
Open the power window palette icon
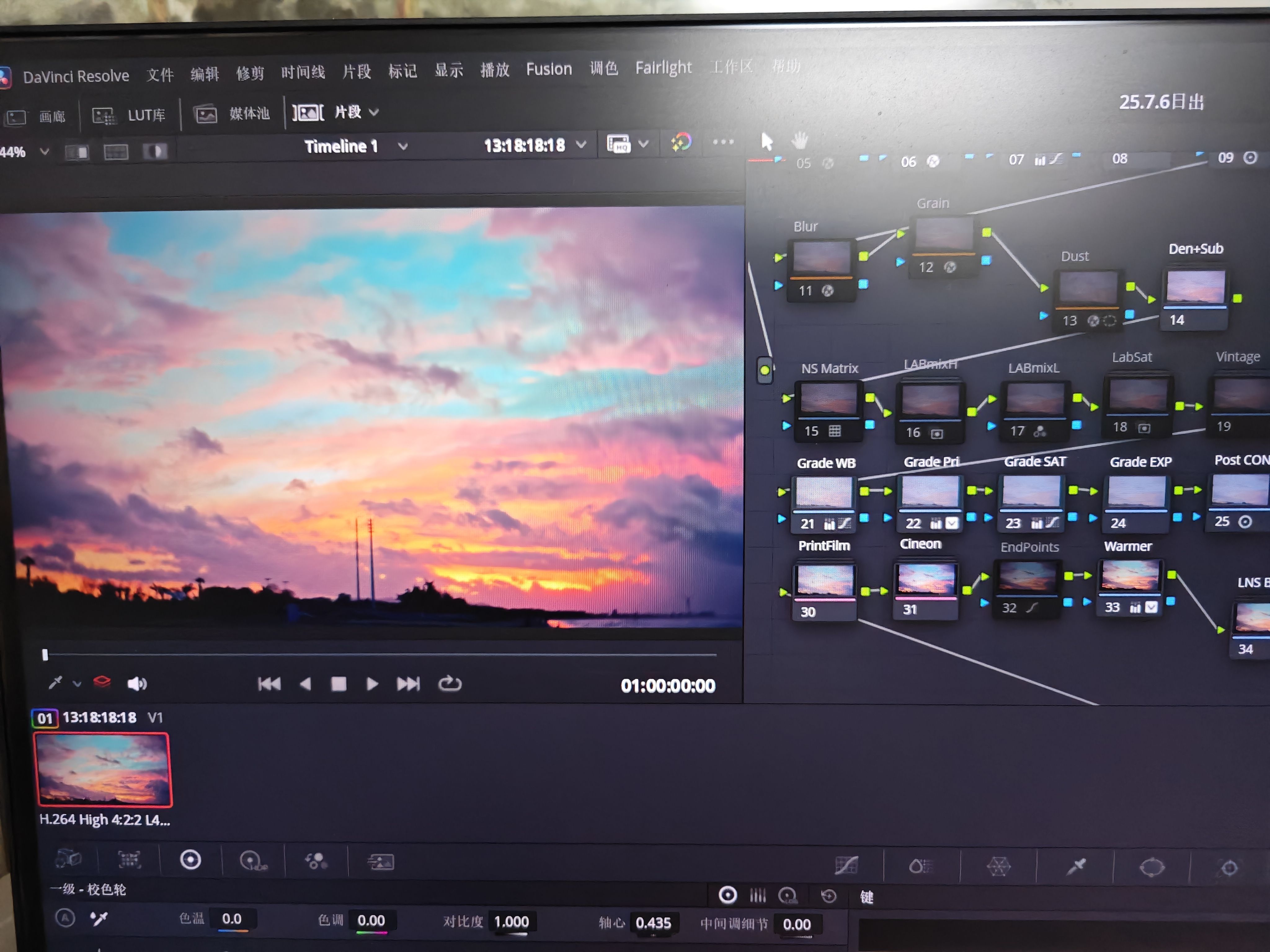(1152, 867)
